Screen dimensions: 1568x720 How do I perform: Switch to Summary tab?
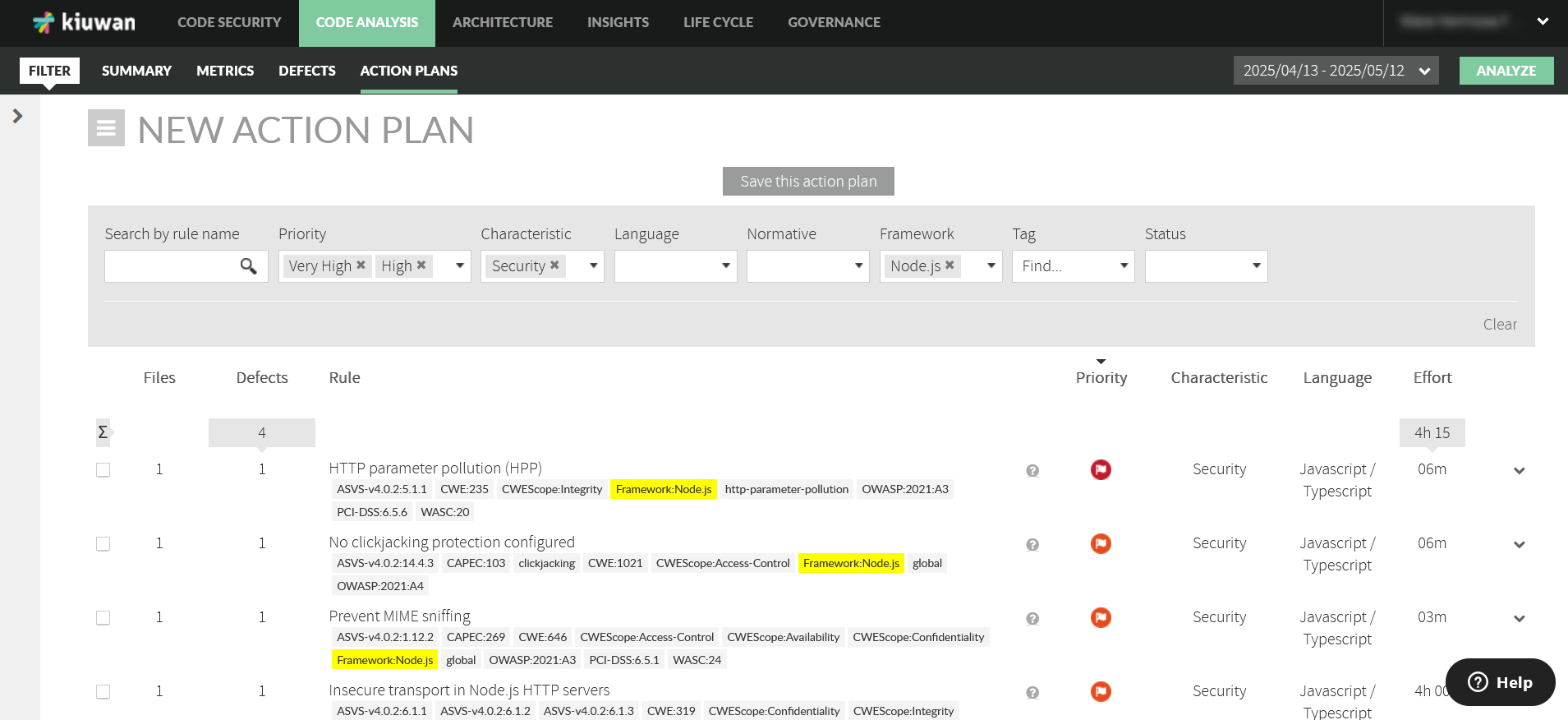tap(136, 71)
